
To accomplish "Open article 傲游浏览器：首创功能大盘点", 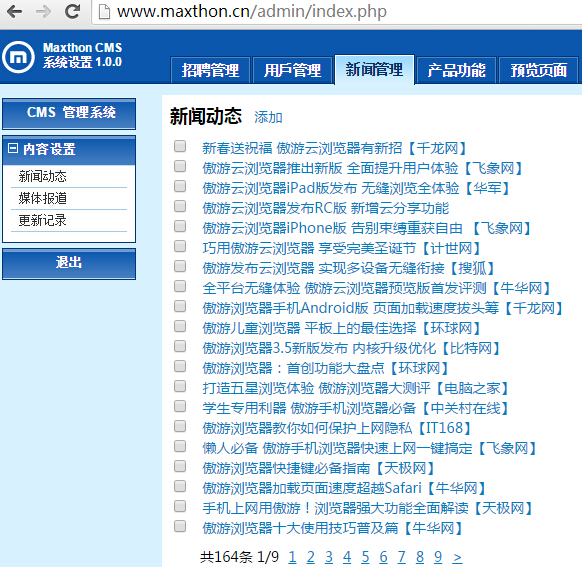I will [x=326, y=368].
